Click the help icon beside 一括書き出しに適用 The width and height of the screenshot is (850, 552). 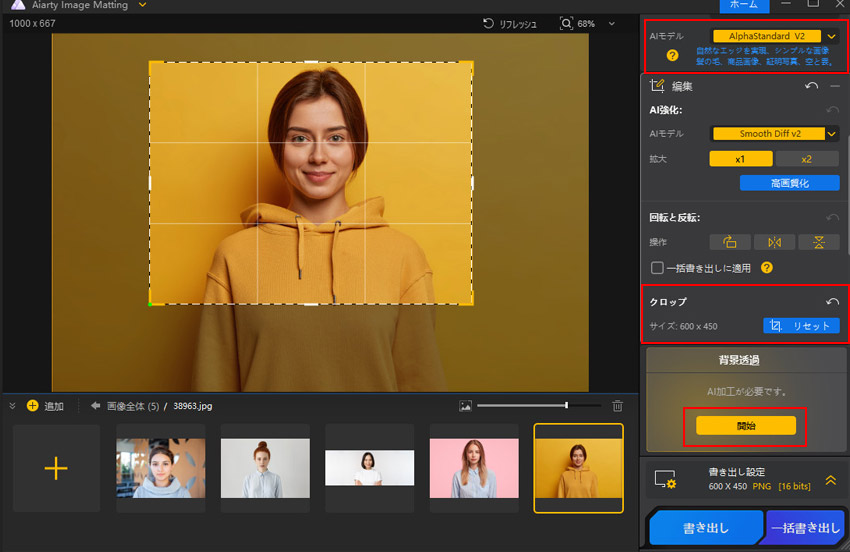click(x=767, y=267)
